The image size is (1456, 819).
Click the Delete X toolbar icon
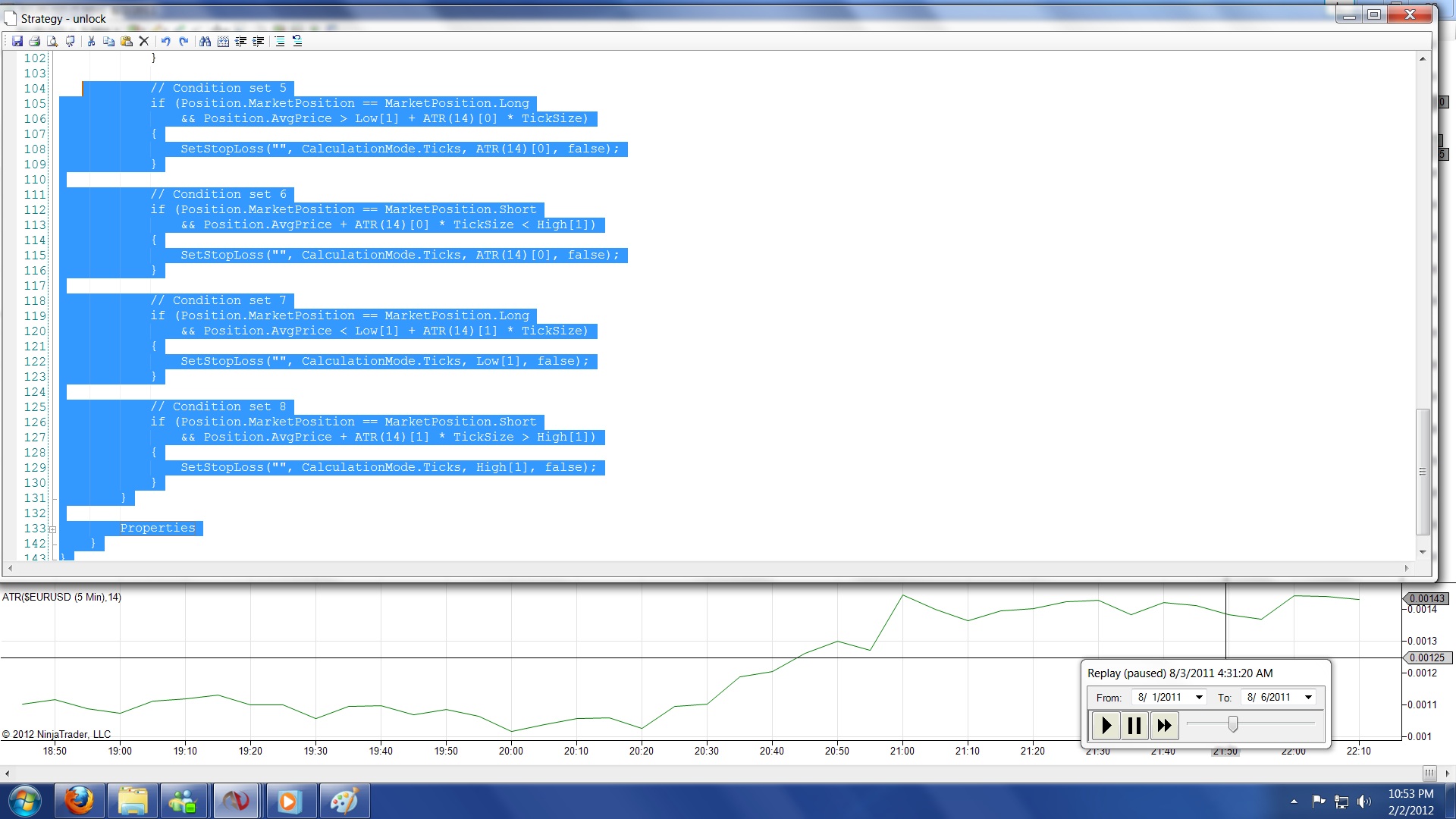point(144,41)
